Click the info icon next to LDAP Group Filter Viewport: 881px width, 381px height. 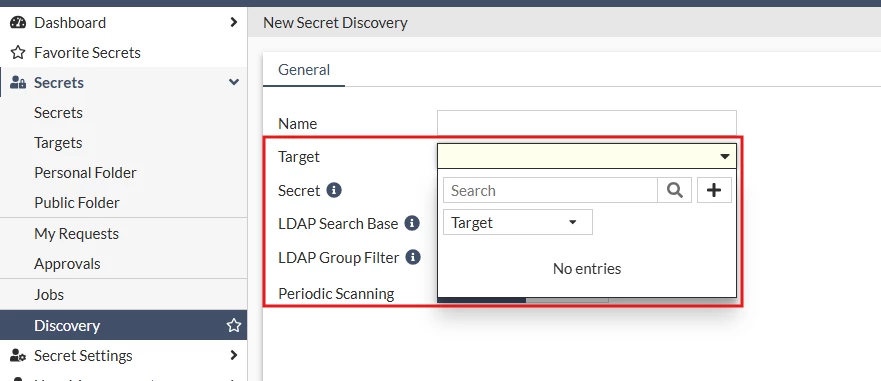coord(413,257)
